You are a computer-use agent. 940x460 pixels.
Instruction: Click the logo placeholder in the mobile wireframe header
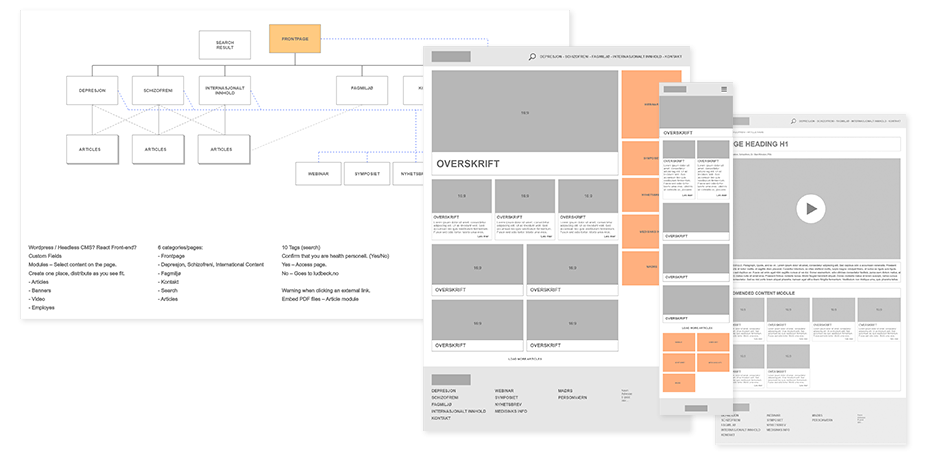point(674,89)
